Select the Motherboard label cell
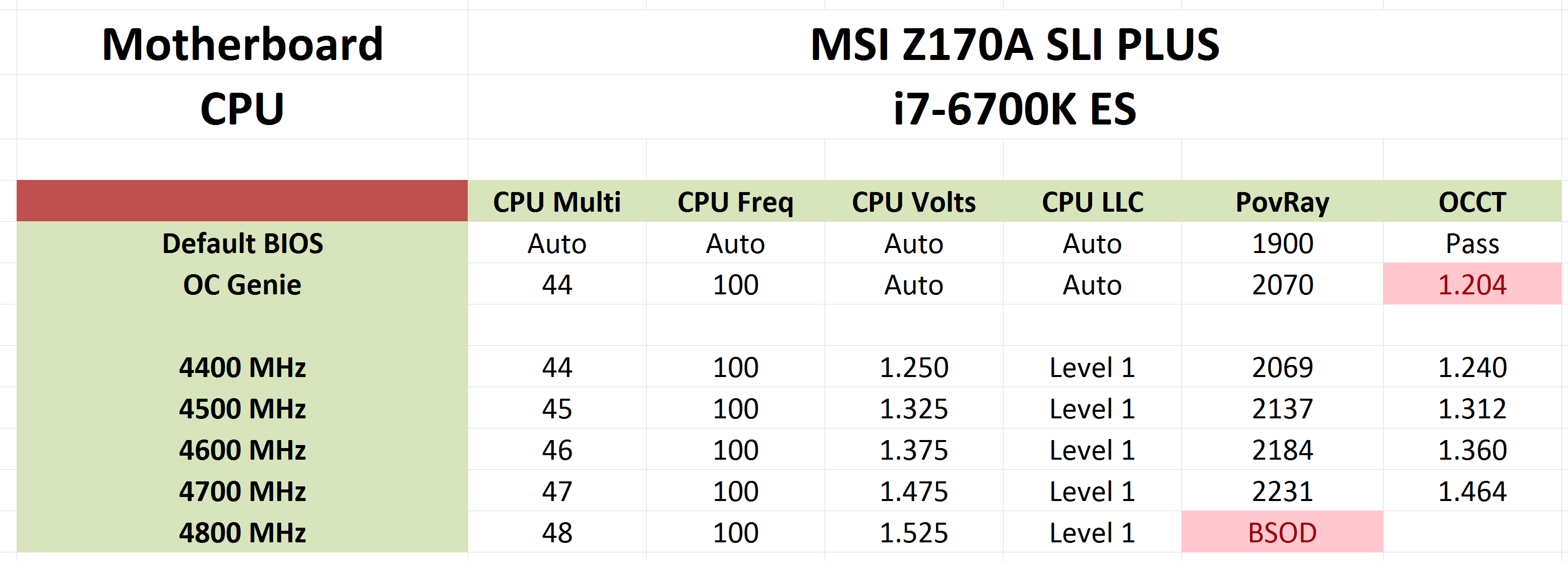The width and height of the screenshot is (1568, 561). (x=242, y=43)
